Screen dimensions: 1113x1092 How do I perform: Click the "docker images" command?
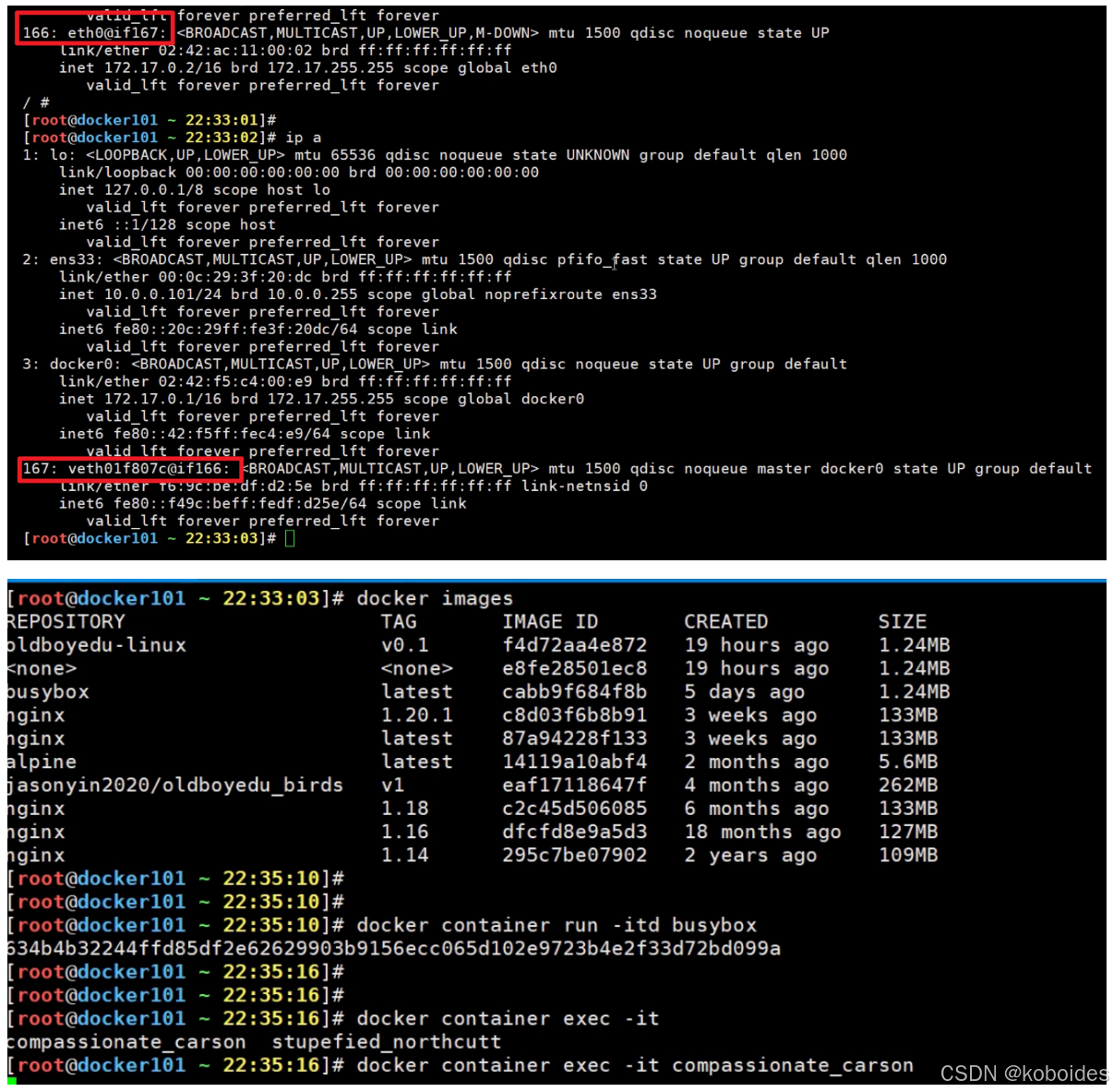tap(435, 599)
